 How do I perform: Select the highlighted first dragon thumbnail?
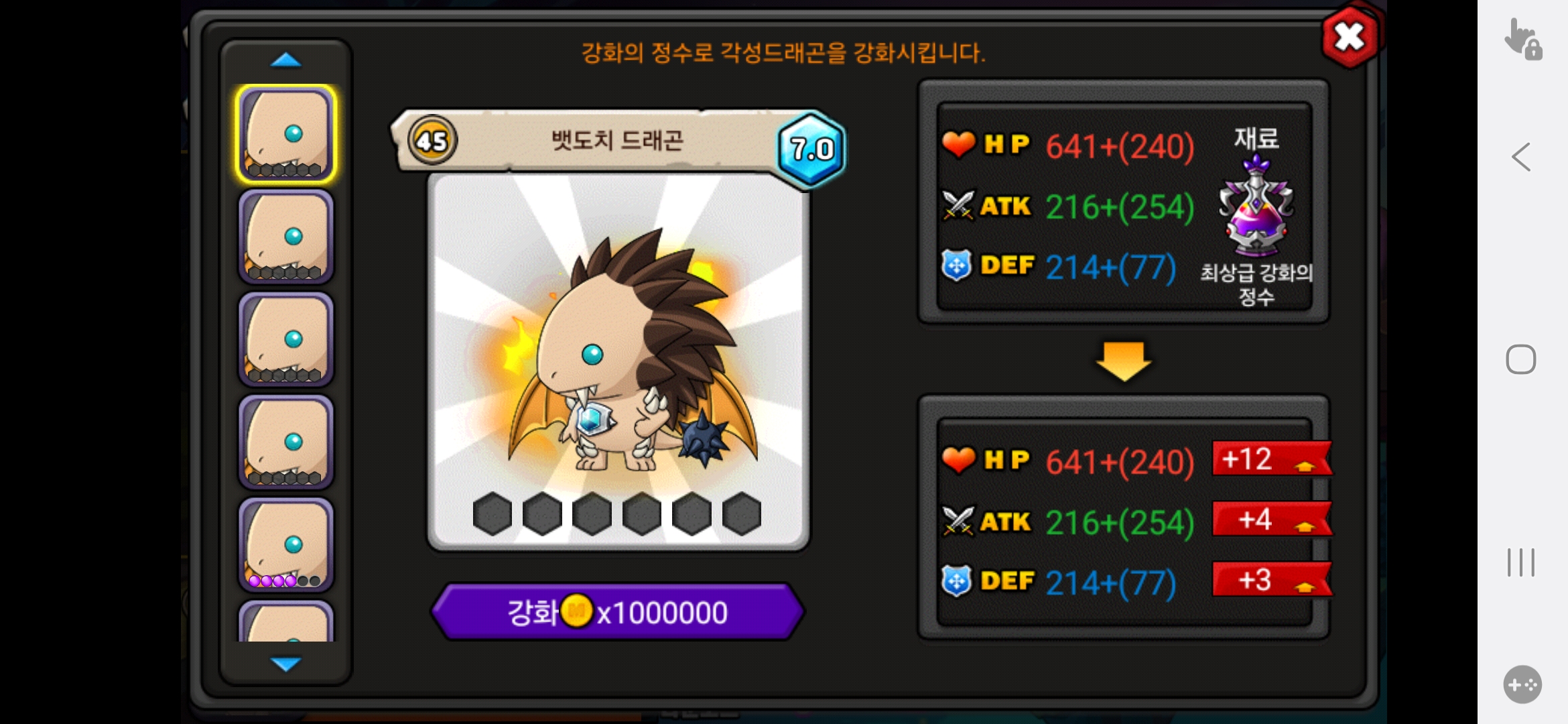[x=286, y=134]
